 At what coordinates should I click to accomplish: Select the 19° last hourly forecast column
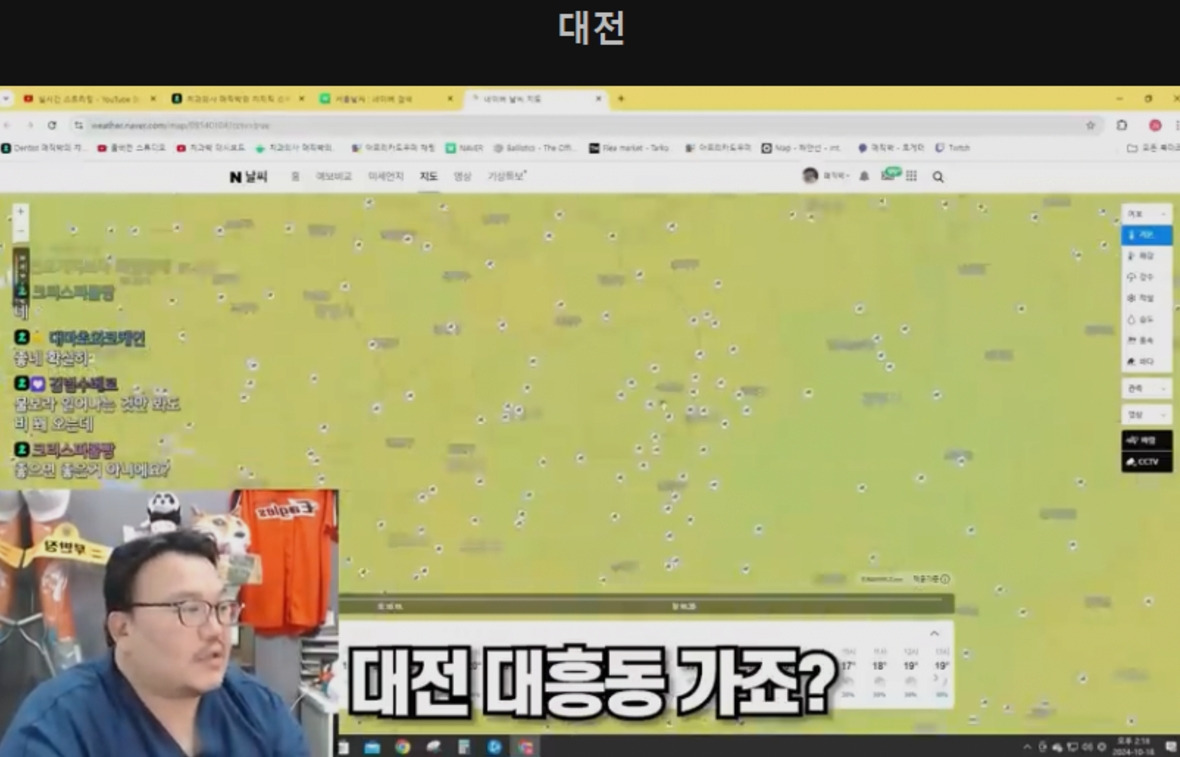pyautogui.click(x=941, y=675)
